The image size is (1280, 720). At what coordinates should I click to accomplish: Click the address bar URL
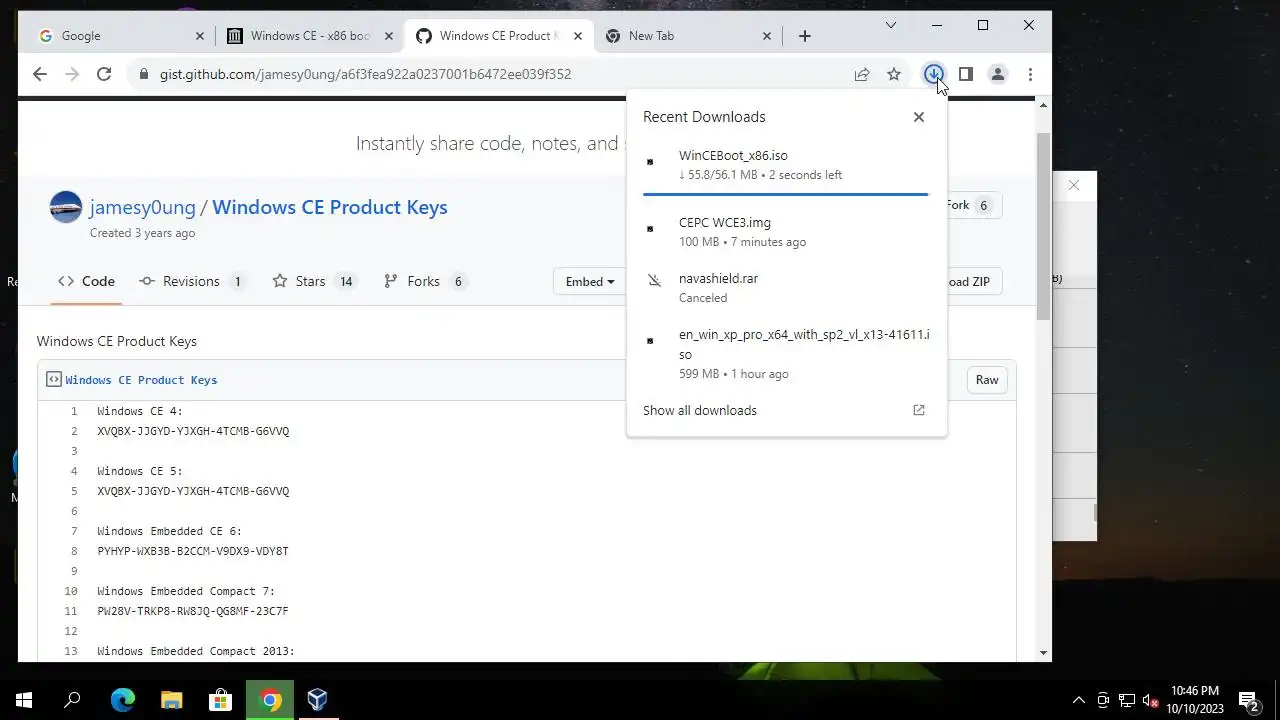[x=365, y=74]
